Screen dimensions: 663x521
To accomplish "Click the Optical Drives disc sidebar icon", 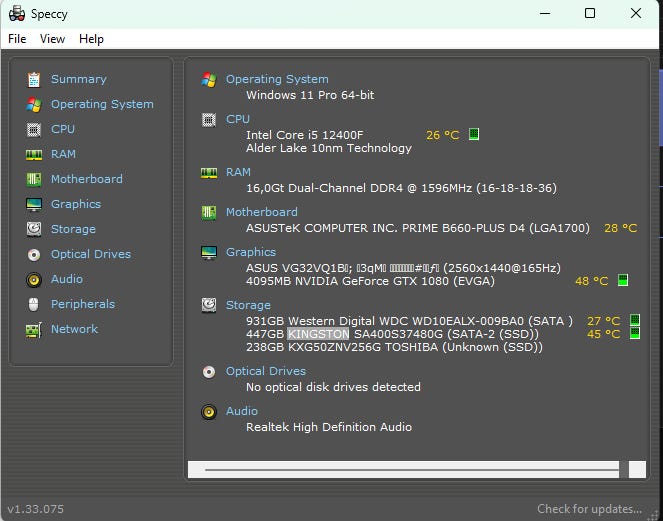I will [x=34, y=254].
